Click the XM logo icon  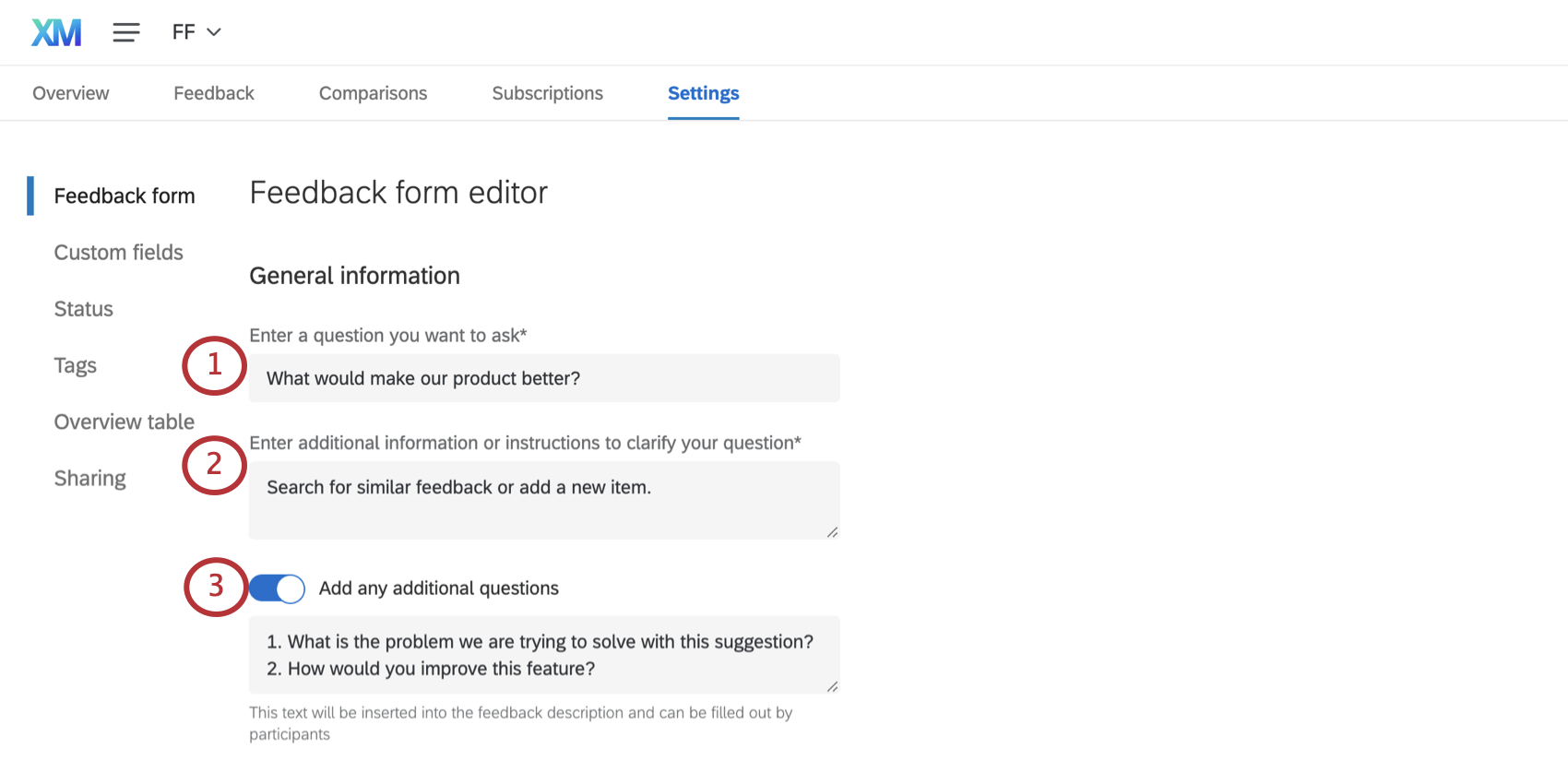click(56, 32)
